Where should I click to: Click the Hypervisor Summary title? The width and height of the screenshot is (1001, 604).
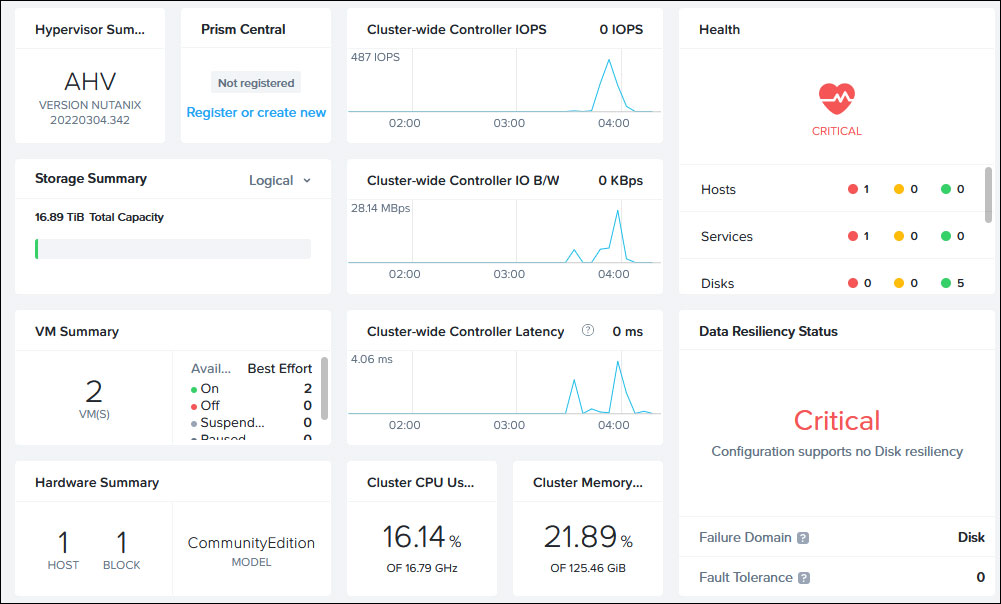90,29
